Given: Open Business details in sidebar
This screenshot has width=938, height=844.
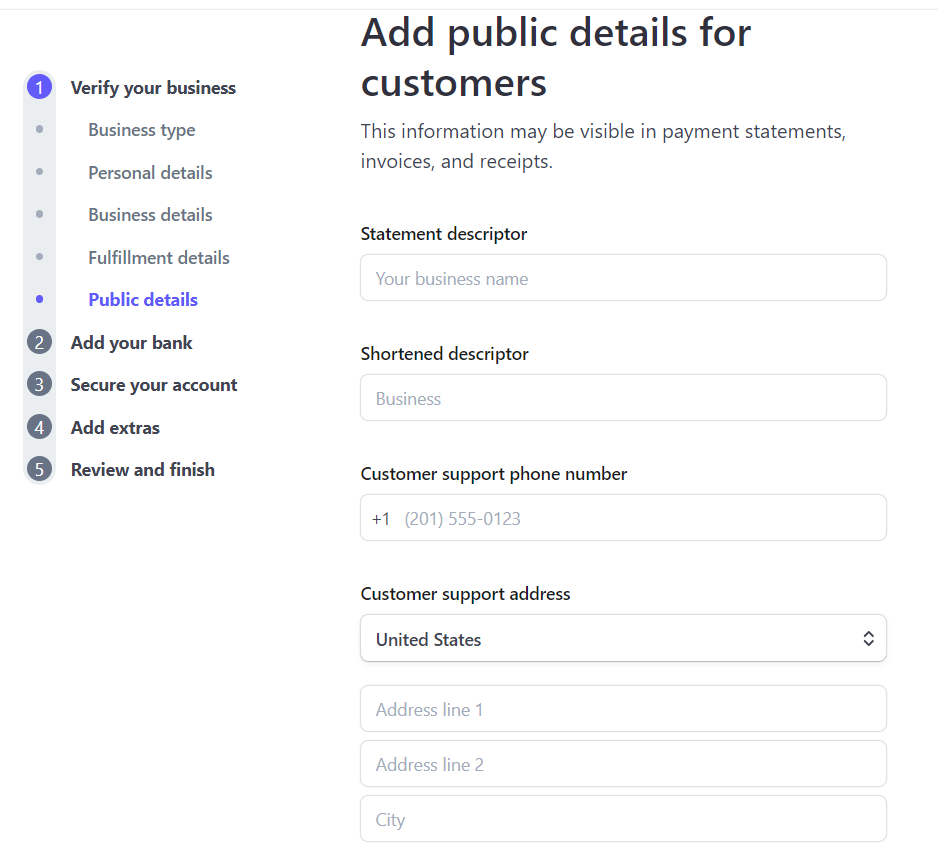Looking at the screenshot, I should pyautogui.click(x=150, y=215).
